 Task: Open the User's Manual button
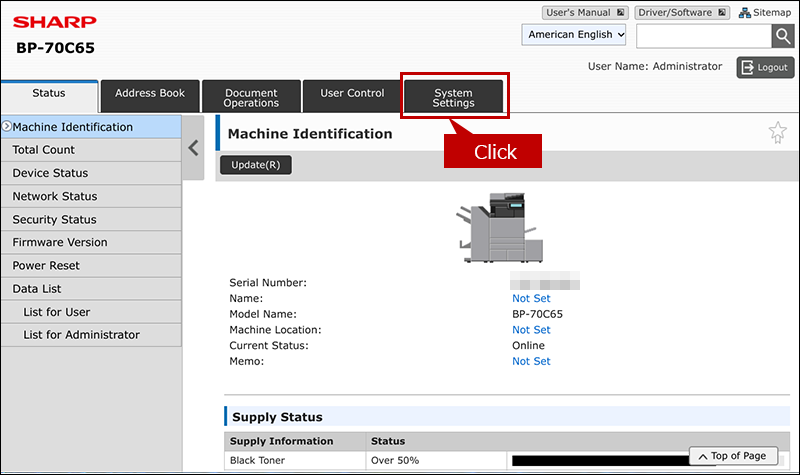585,13
